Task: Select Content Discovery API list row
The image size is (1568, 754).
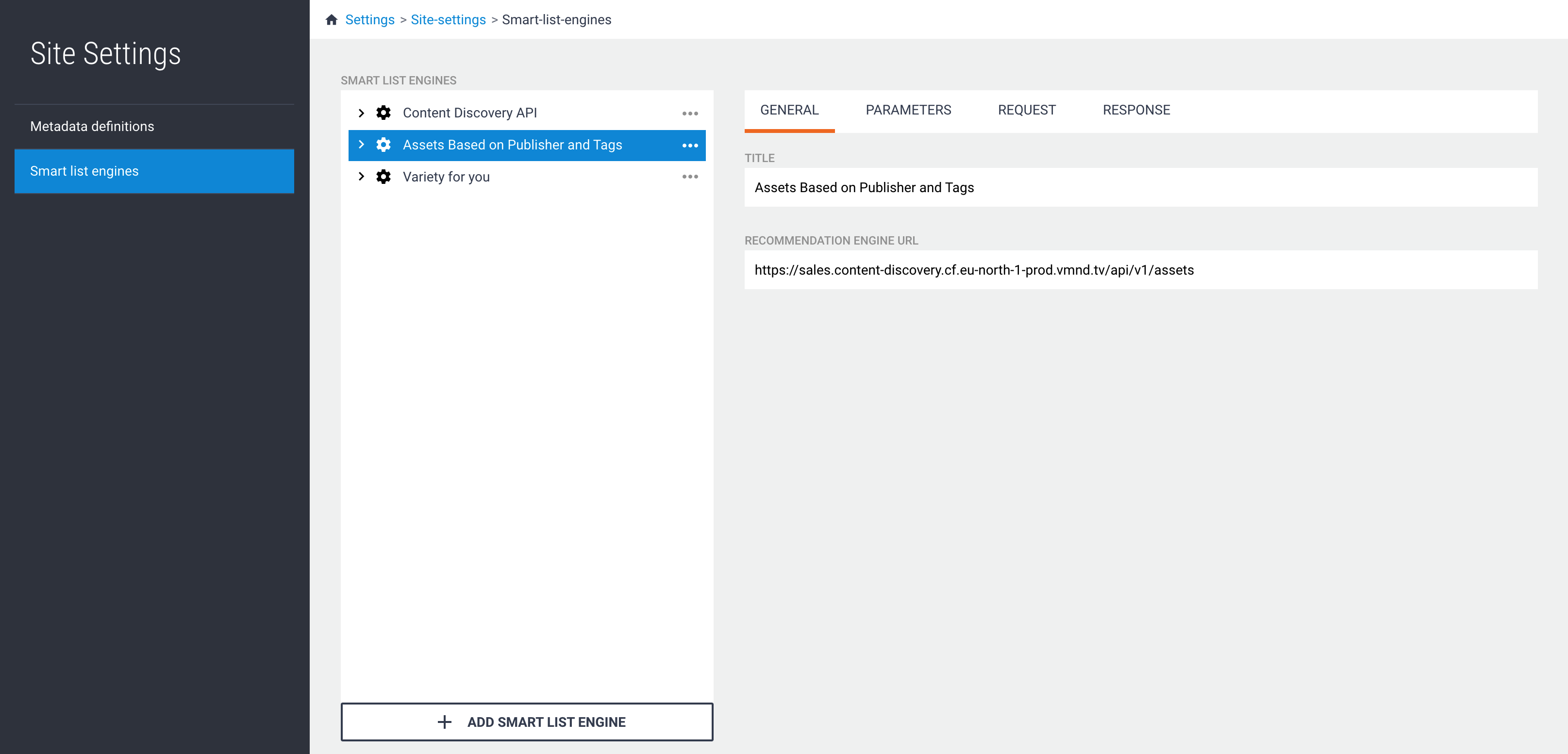Action: click(527, 113)
